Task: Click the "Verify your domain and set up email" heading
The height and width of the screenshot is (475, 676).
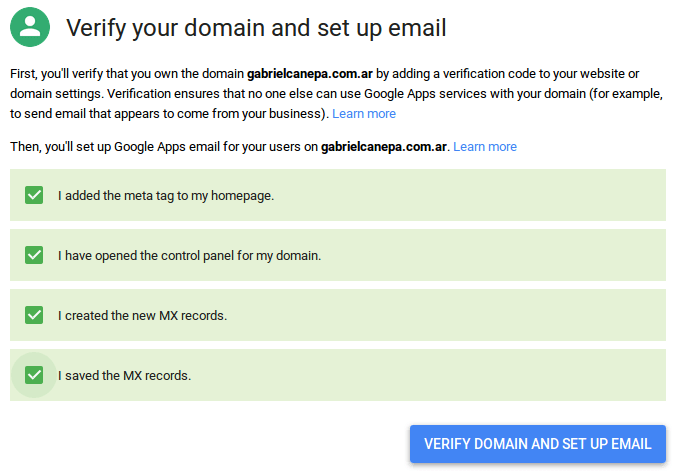Action: (x=256, y=28)
